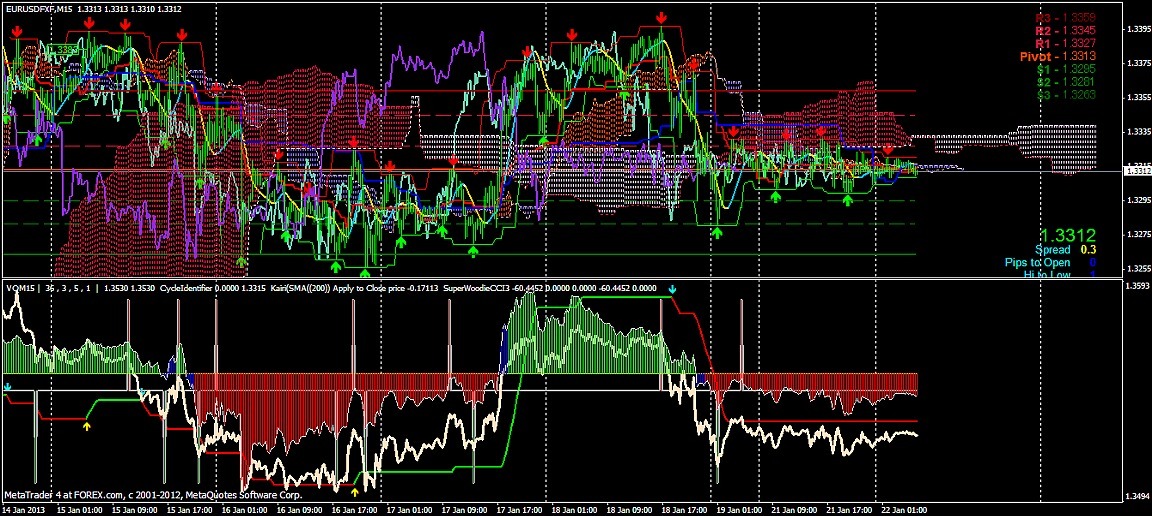This screenshot has height=516, width=1152.
Task: Click the leftmost red sell arrow on main chart
Action: pos(17,32)
